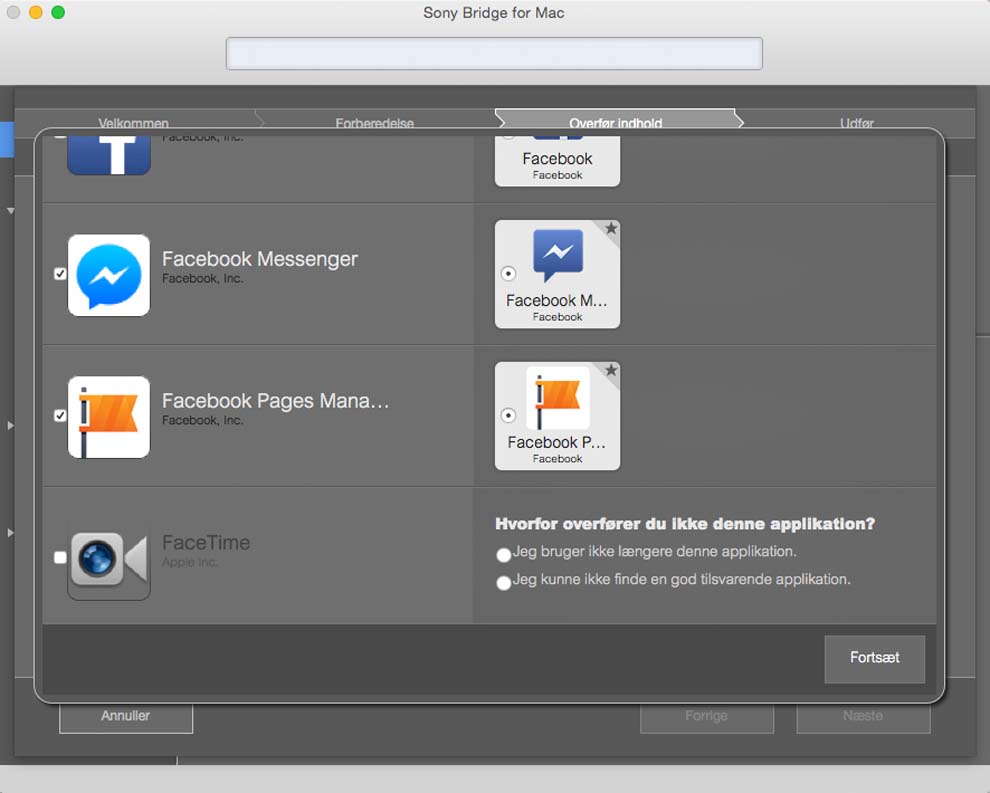Image resolution: width=990 pixels, height=793 pixels.
Task: Check the FaceTime checkbox
Action: tap(60, 557)
